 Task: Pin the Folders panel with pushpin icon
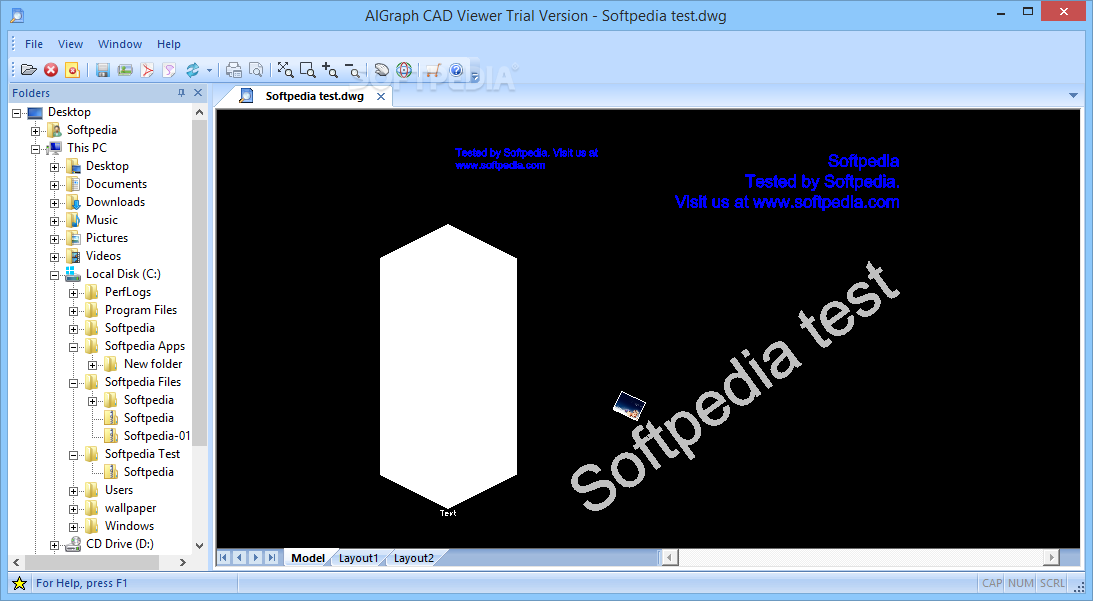point(181,93)
